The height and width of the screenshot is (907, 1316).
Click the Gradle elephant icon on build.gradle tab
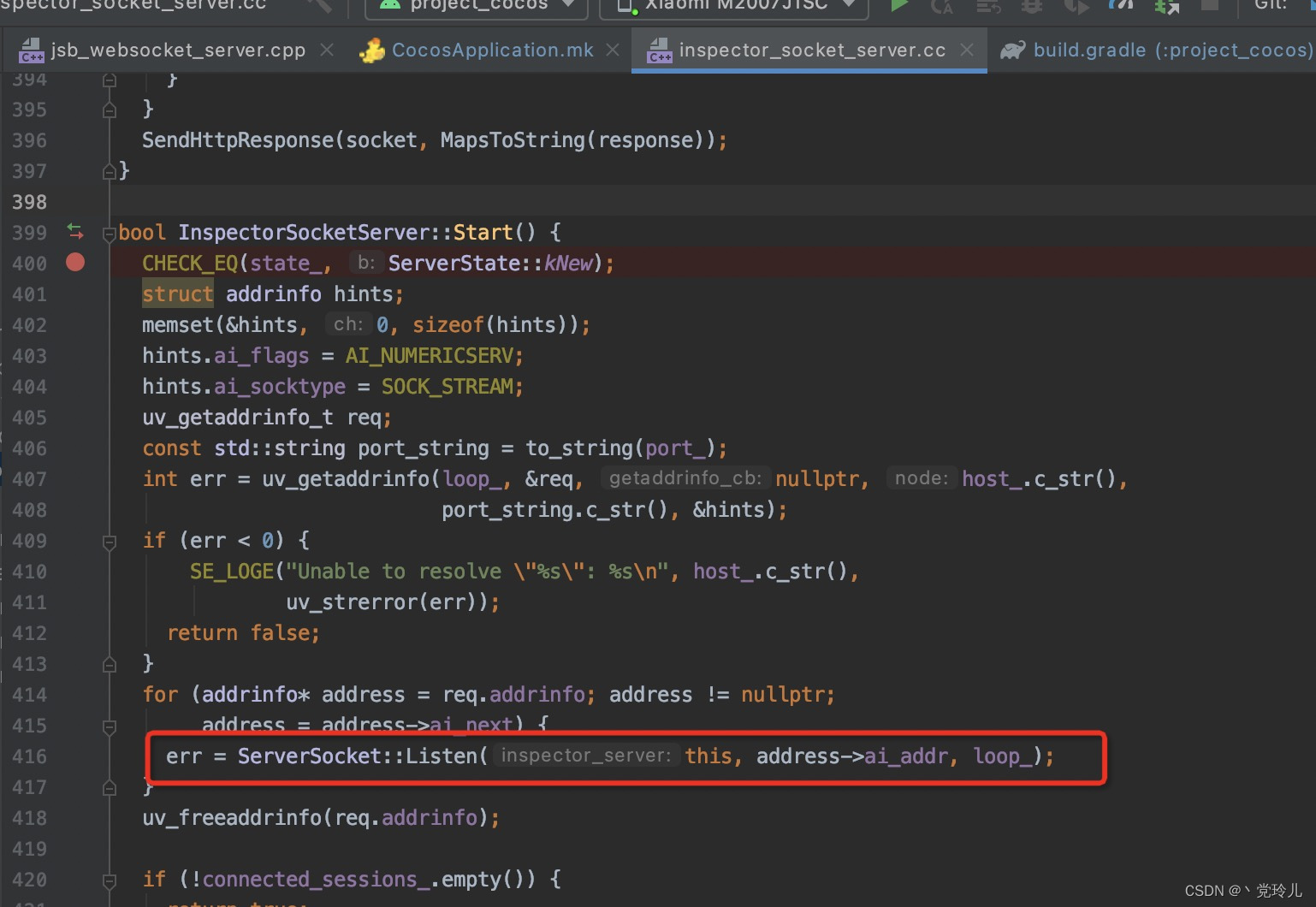(x=1012, y=50)
